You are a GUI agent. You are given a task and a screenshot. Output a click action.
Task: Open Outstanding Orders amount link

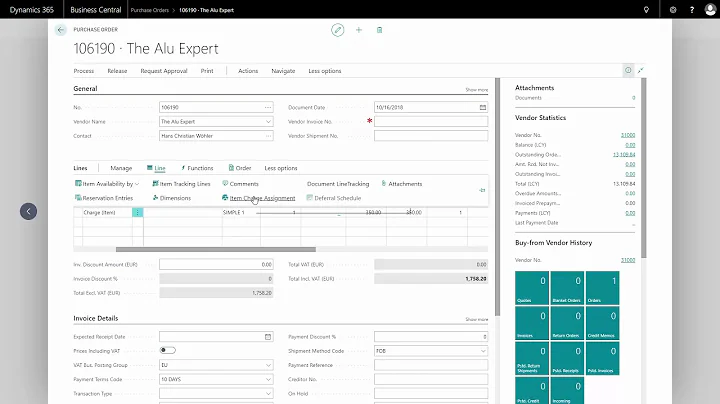pyautogui.click(x=624, y=155)
